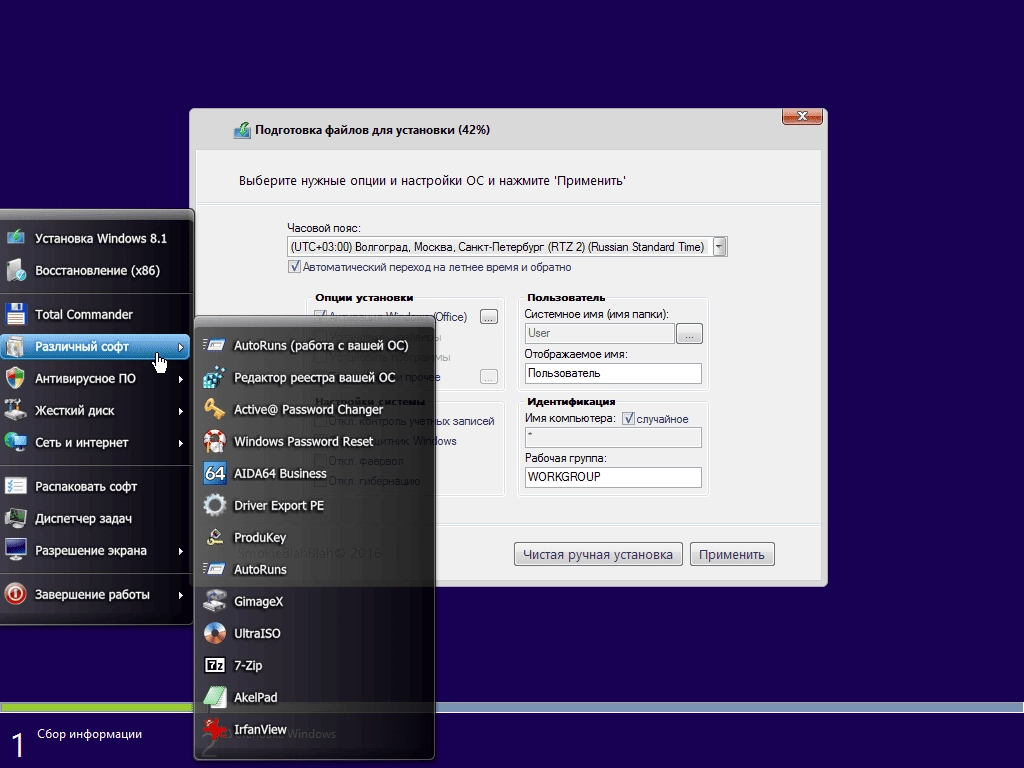Click the 7-Zip icon
The width and height of the screenshot is (1024, 768).
(214, 665)
